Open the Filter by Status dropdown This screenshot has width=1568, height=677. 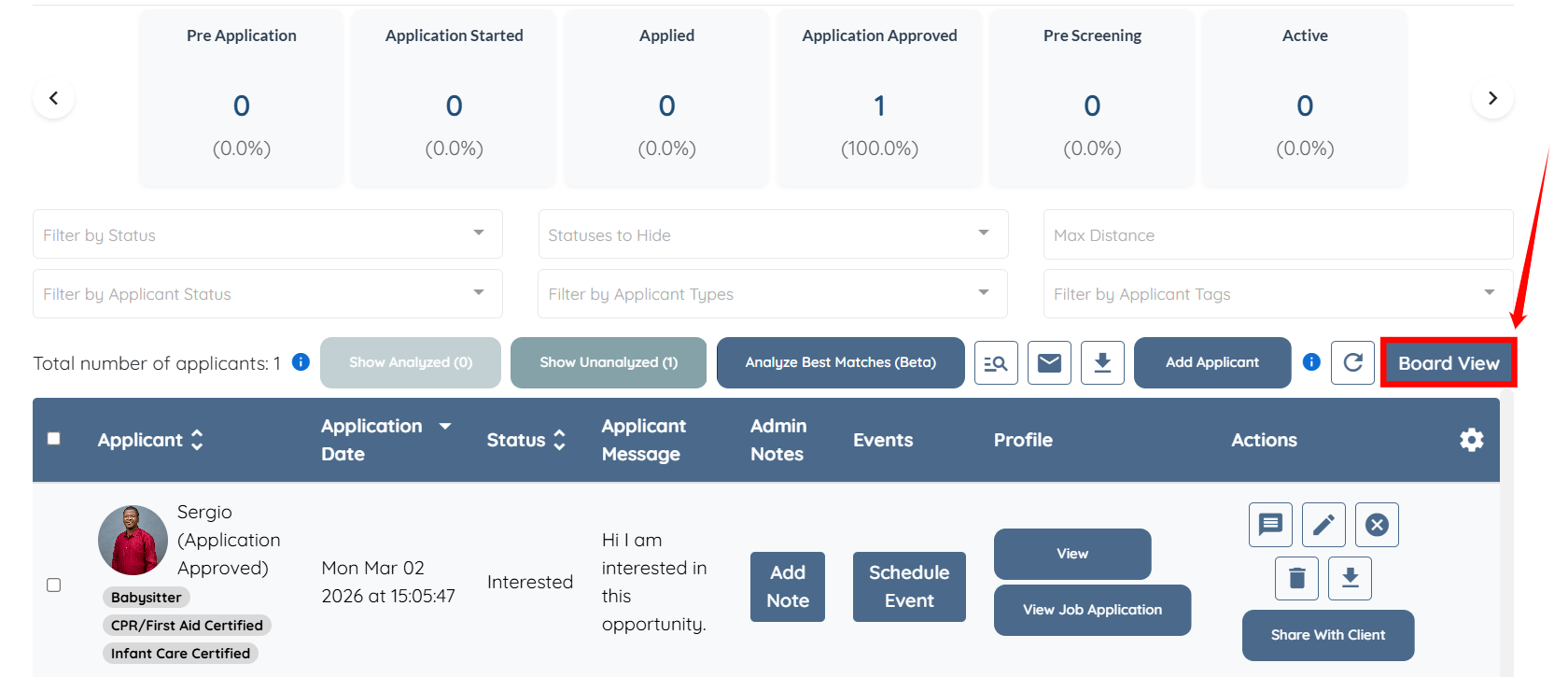click(267, 234)
